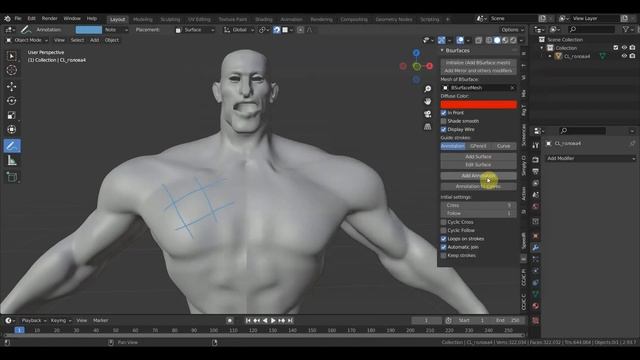This screenshot has width=640, height=360.
Task: Click the Add Surface button
Action: click(478, 156)
